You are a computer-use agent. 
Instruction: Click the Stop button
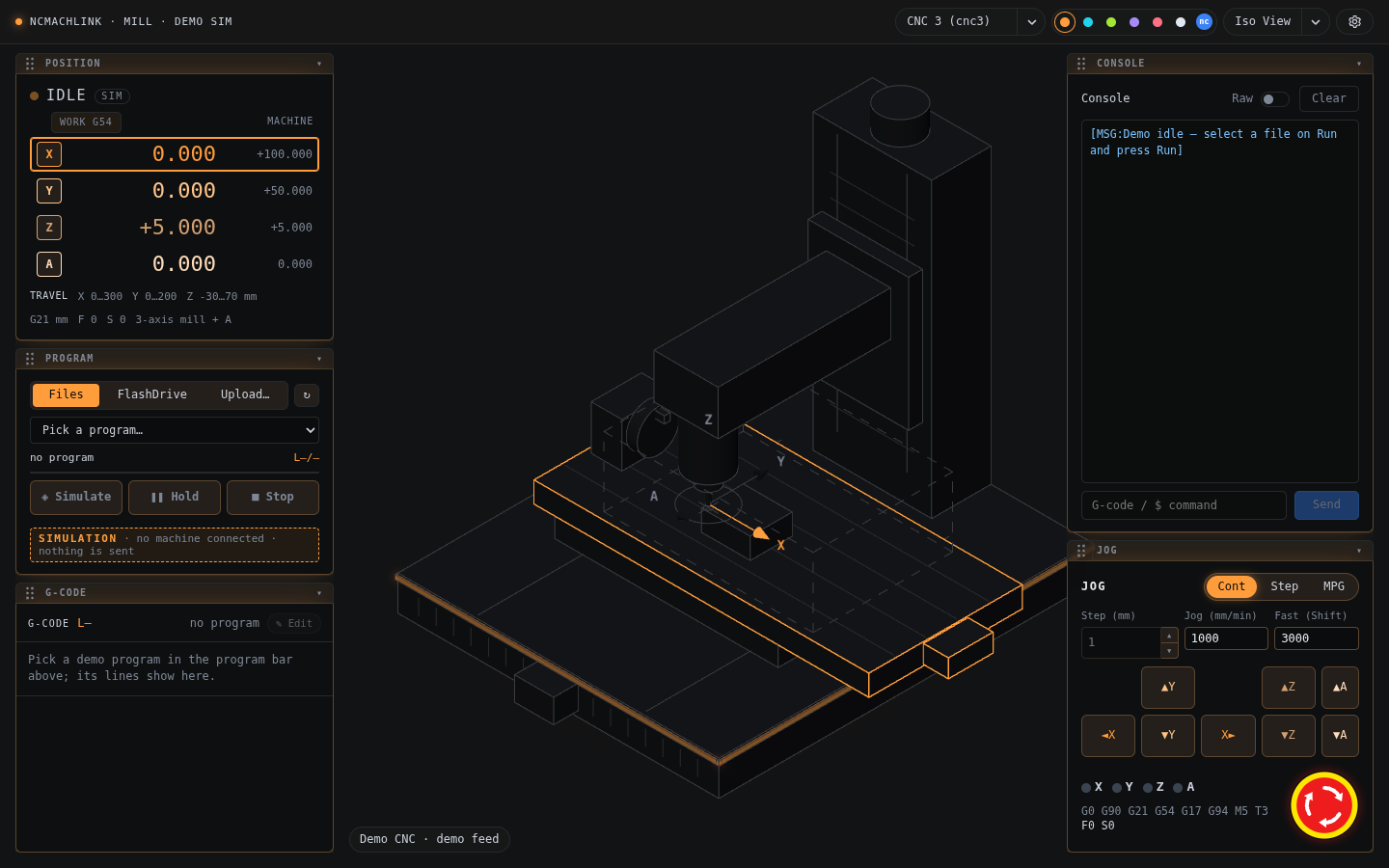(x=273, y=498)
